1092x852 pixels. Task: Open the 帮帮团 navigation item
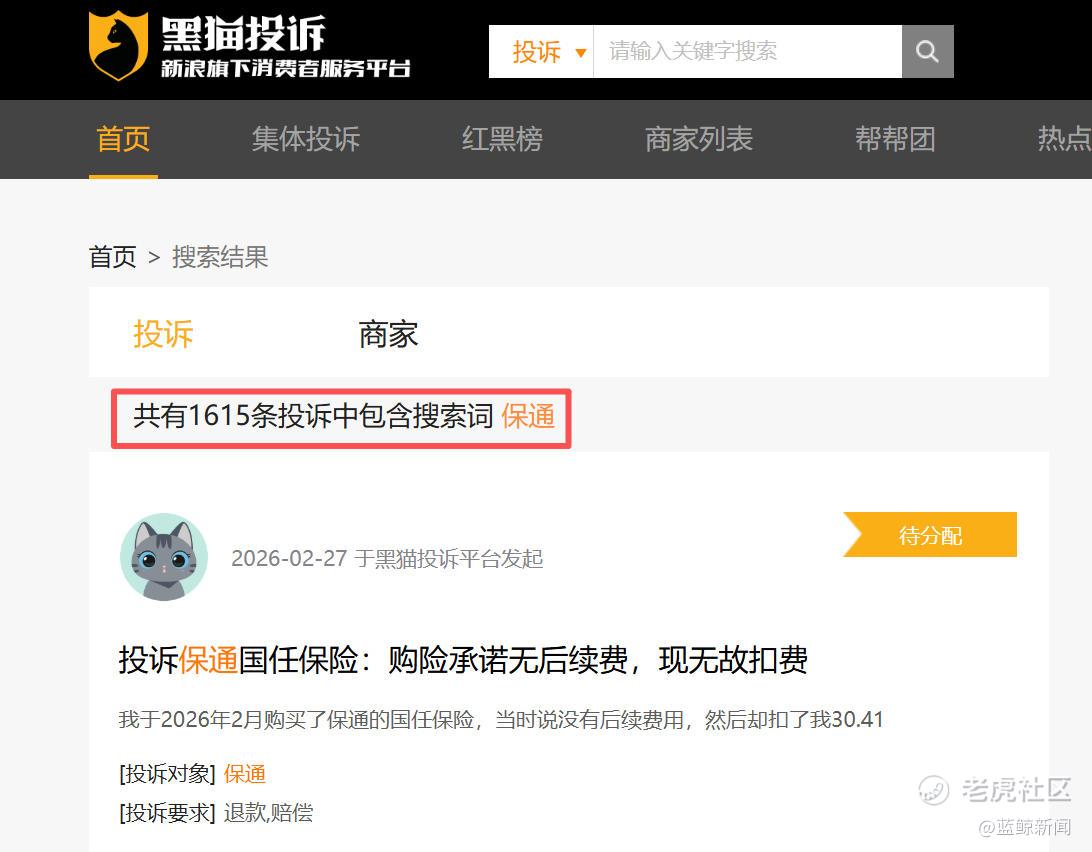click(895, 139)
